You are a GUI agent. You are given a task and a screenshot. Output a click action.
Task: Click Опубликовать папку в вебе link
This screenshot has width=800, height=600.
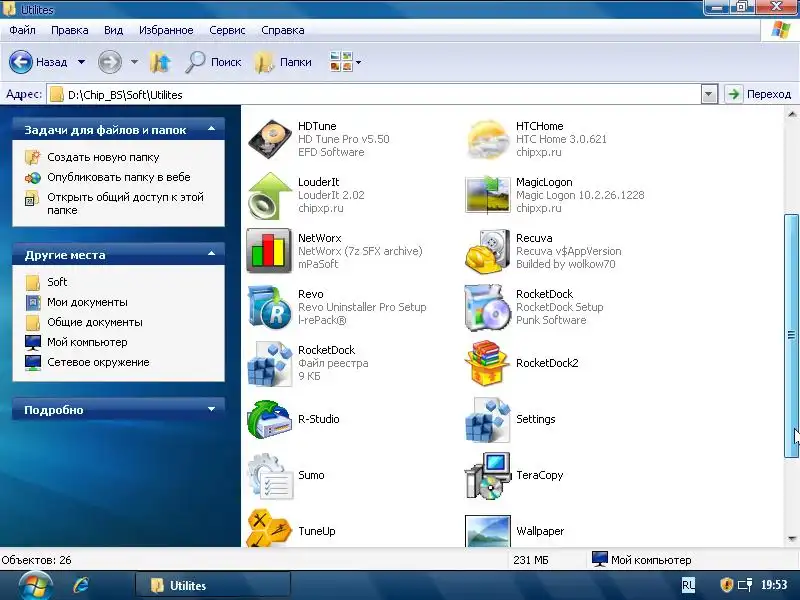click(118, 177)
